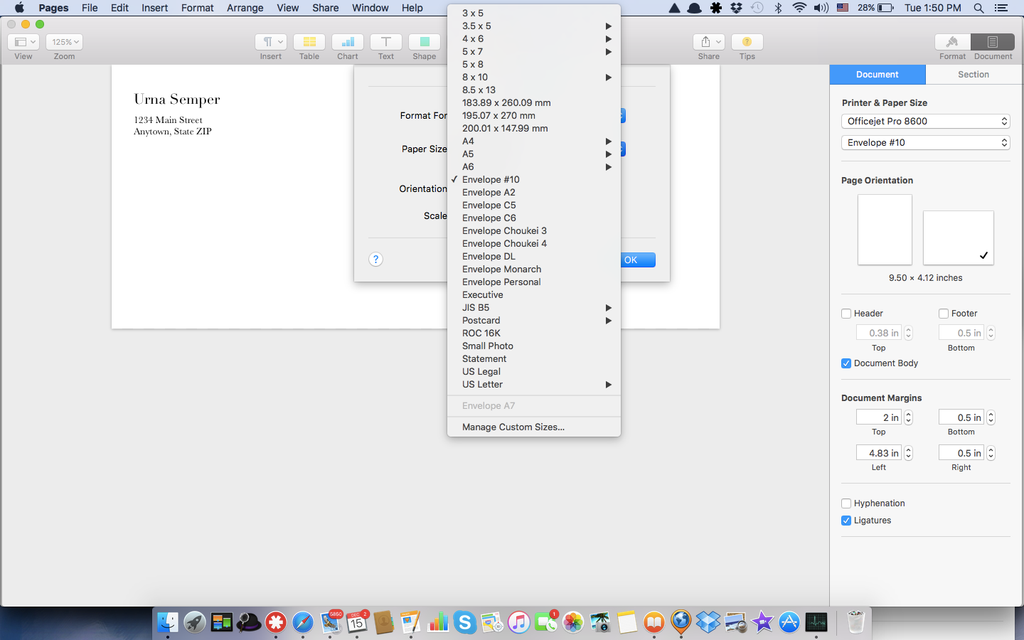Expand the A4 paper size submenu
1024x640 pixels.
[534, 141]
